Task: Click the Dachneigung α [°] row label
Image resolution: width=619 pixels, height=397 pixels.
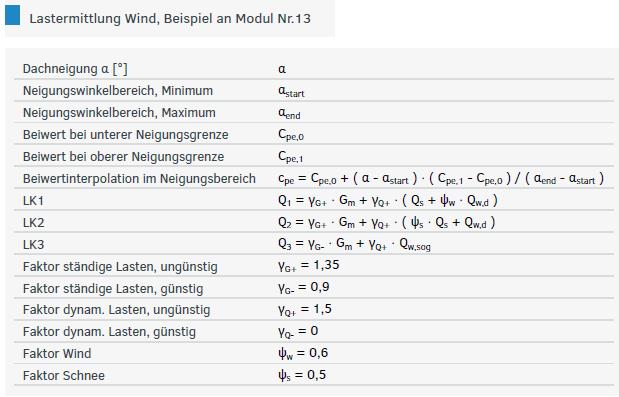Action: [x=75, y=69]
